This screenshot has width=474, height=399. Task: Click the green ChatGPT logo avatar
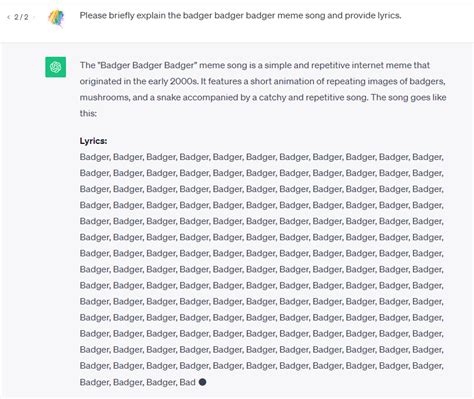click(x=56, y=67)
